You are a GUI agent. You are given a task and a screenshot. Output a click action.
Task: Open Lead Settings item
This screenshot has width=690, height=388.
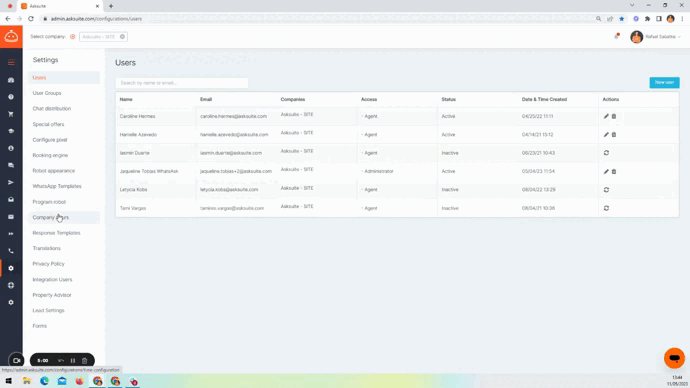click(48, 311)
